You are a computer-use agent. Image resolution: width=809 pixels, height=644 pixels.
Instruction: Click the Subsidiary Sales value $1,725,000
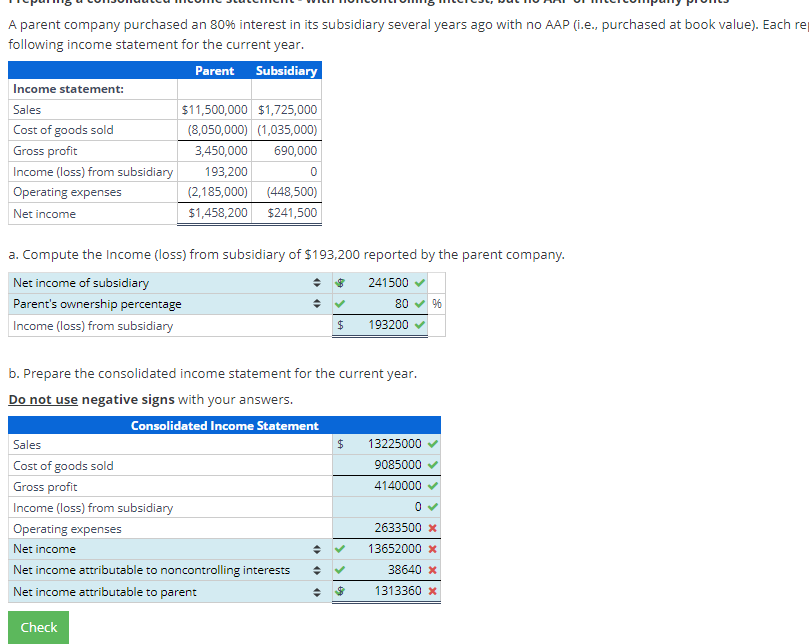pos(287,109)
